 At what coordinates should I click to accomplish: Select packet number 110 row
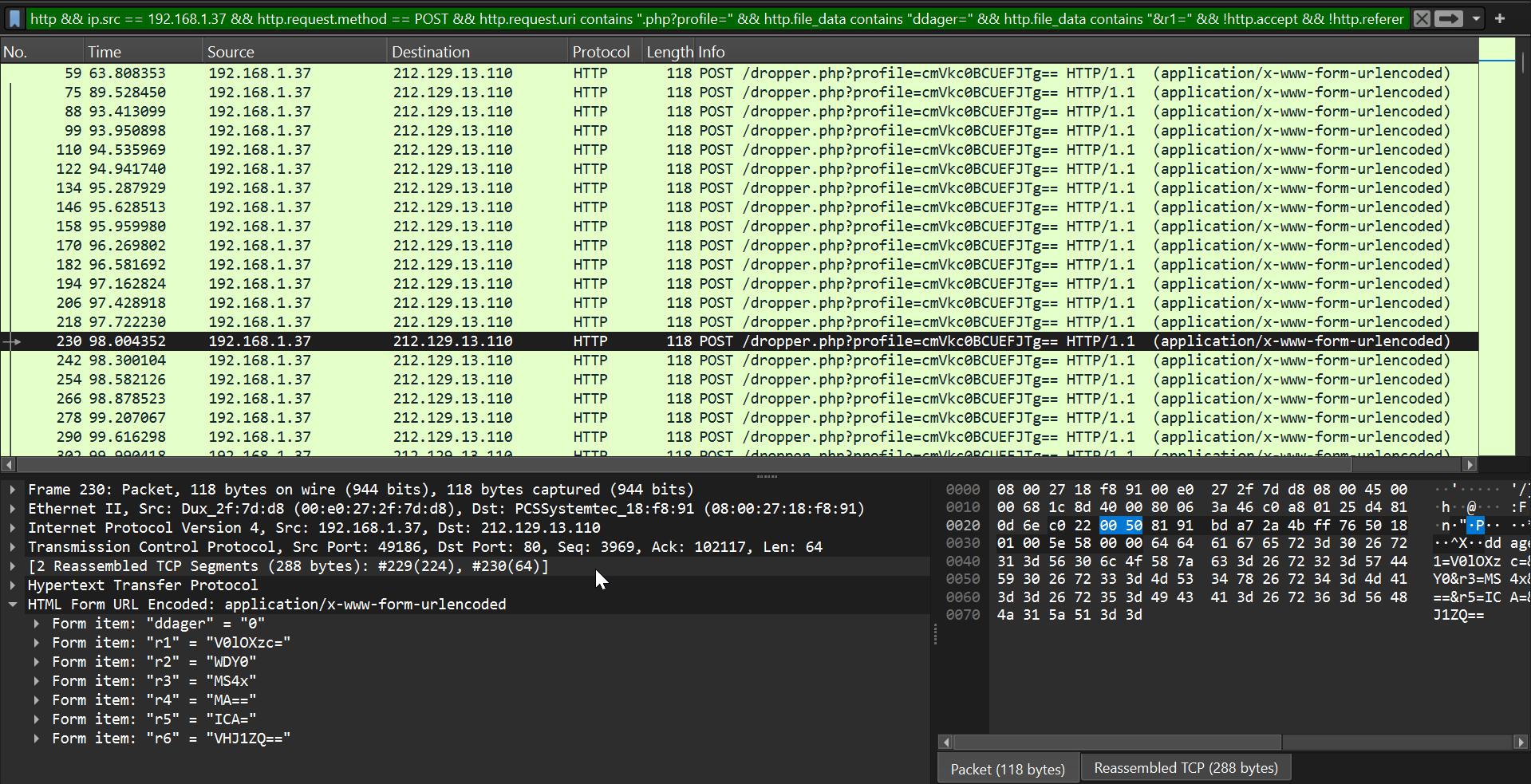click(739, 150)
